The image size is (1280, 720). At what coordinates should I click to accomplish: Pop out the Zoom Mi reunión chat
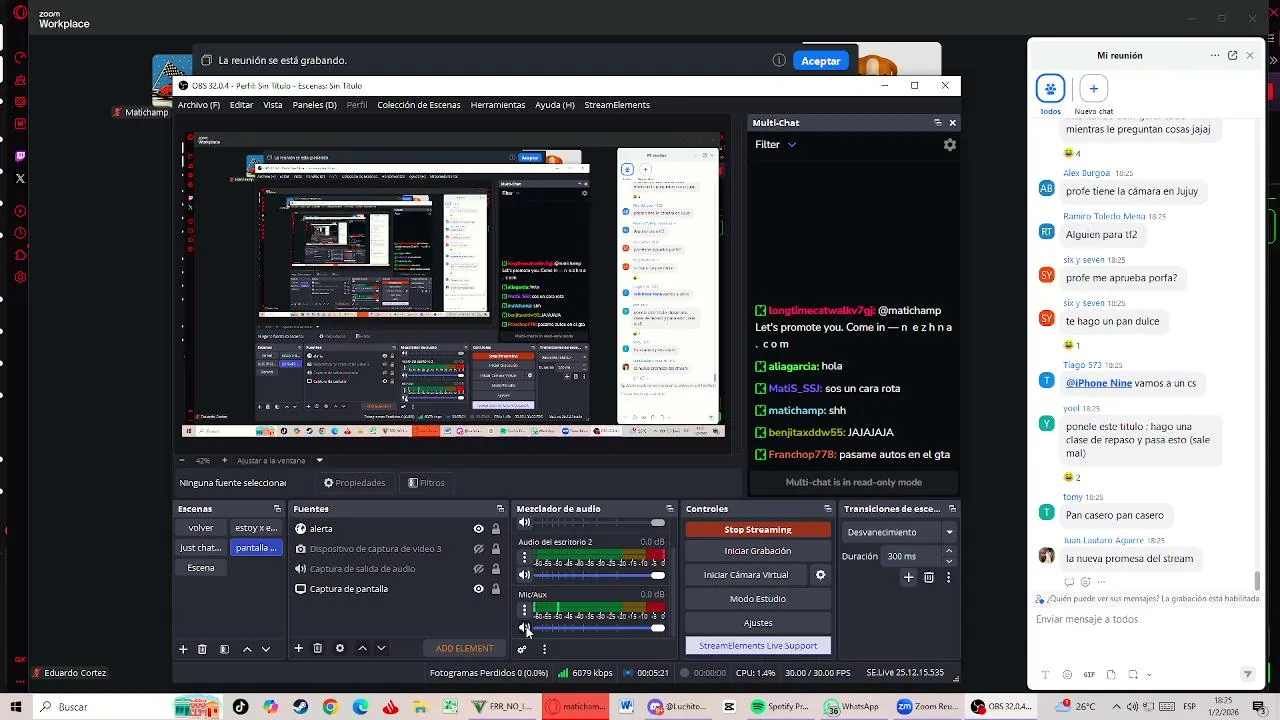click(1232, 56)
